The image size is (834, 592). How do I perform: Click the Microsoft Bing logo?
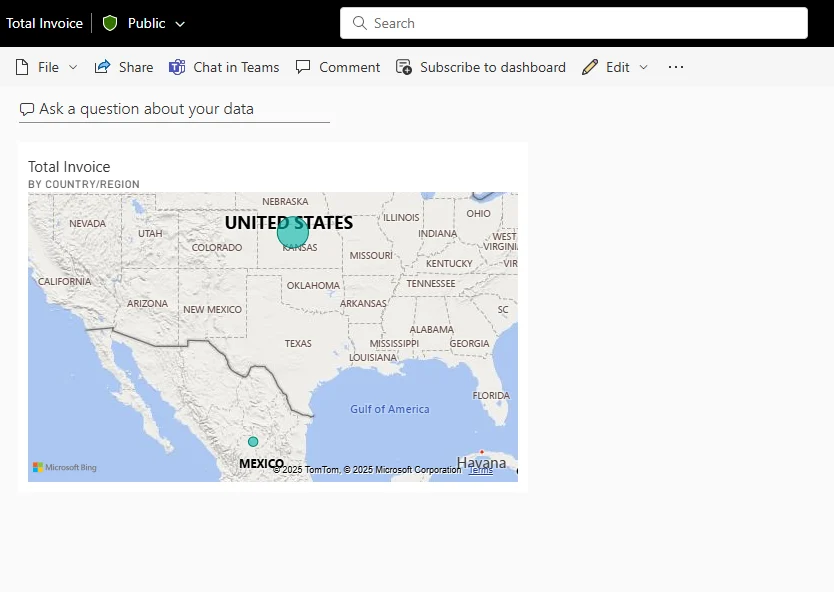65,468
